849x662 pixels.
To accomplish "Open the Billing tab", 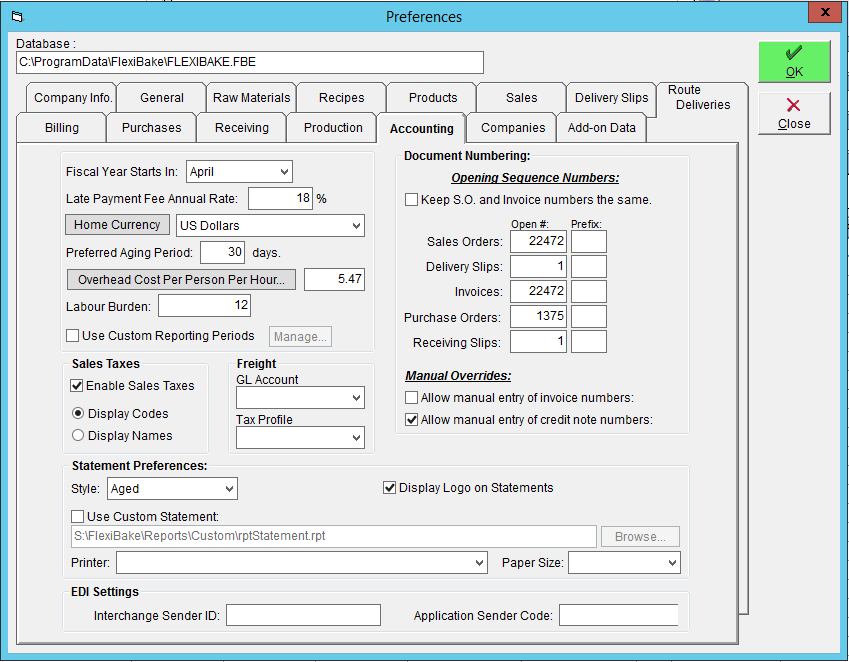I will 62,128.
